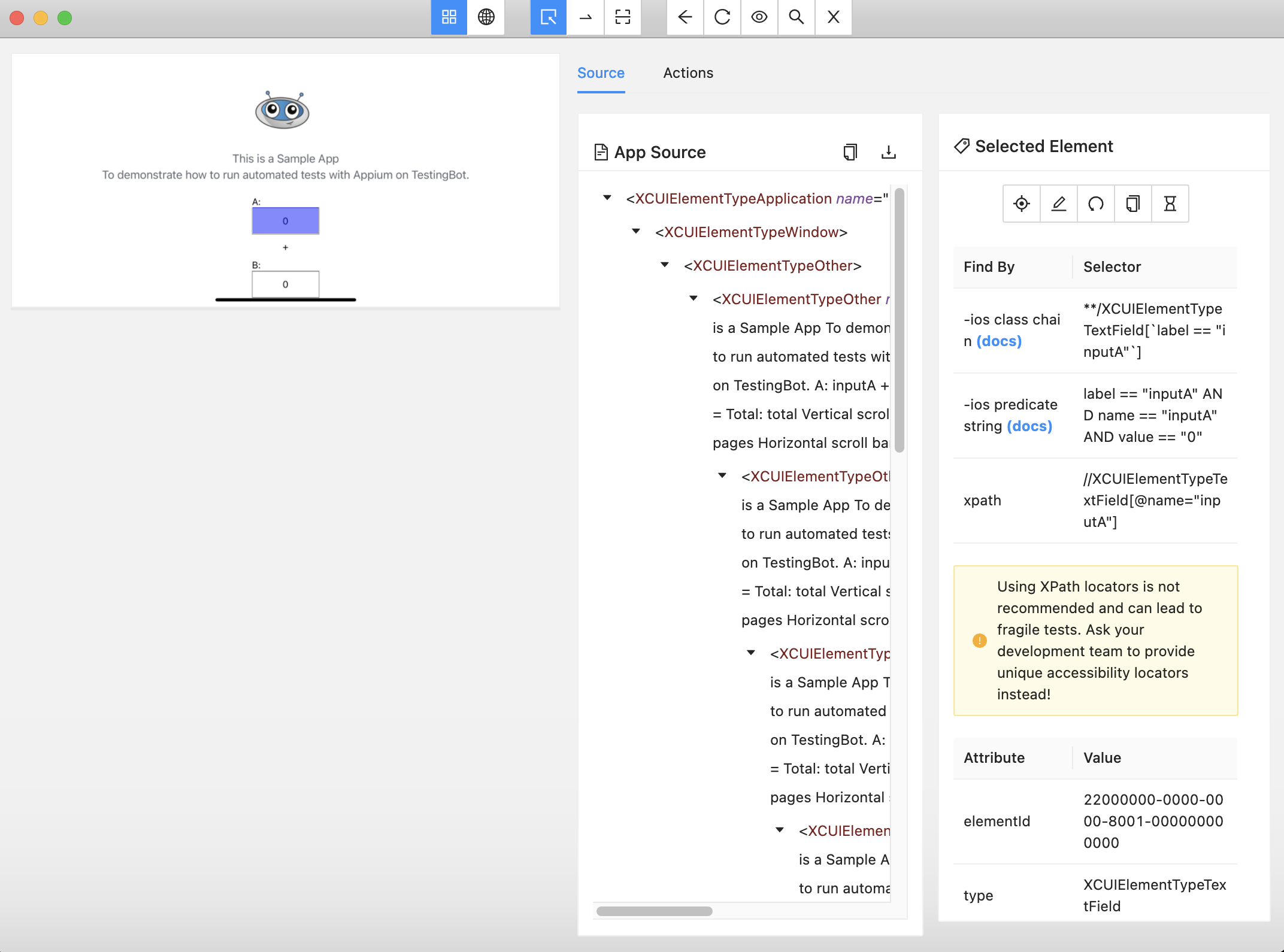Image resolution: width=1284 pixels, height=952 pixels.
Task: Click the docs link for -ios class chain
Action: pos(1000,340)
